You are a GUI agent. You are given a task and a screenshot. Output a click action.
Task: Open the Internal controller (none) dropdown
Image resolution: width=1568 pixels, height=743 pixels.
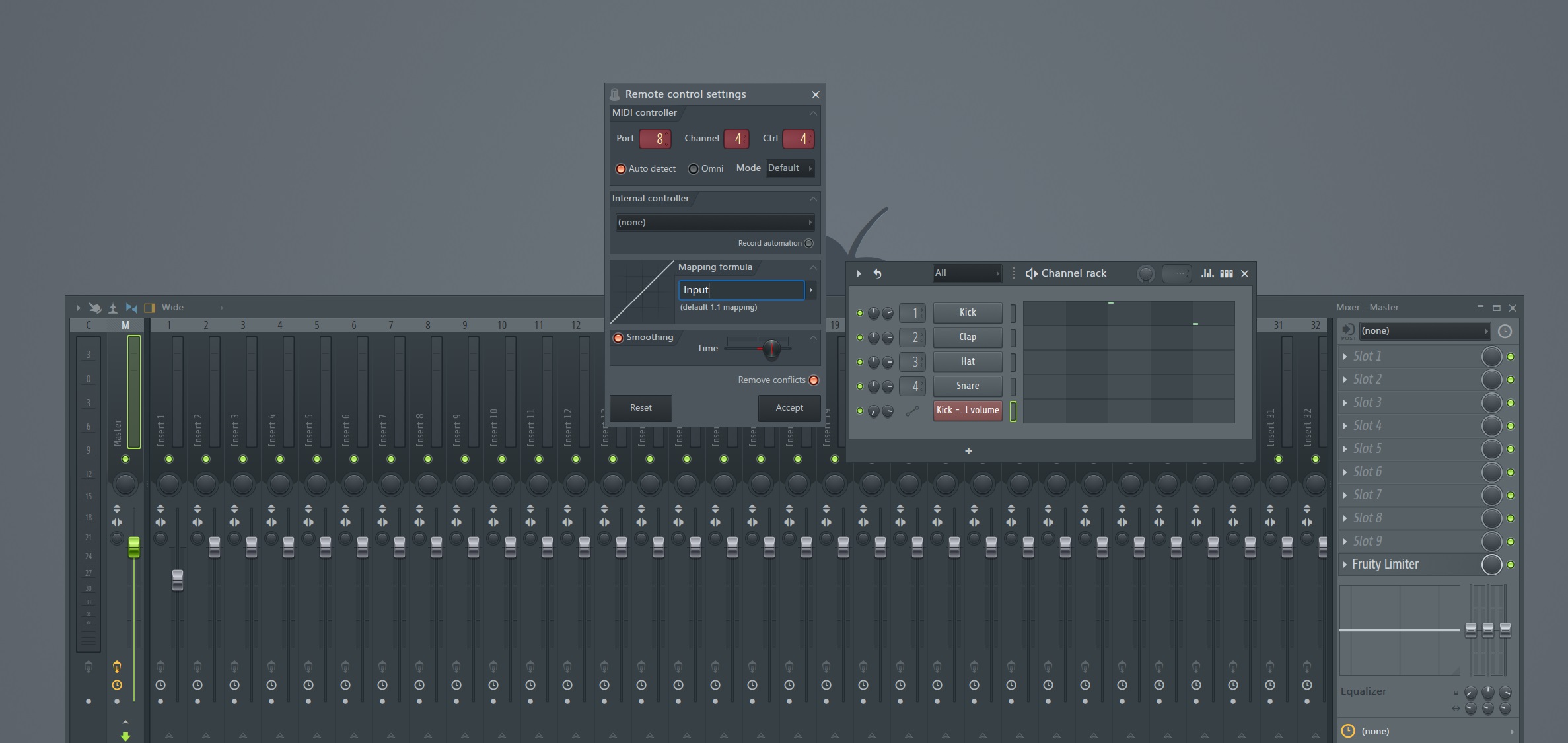point(714,223)
